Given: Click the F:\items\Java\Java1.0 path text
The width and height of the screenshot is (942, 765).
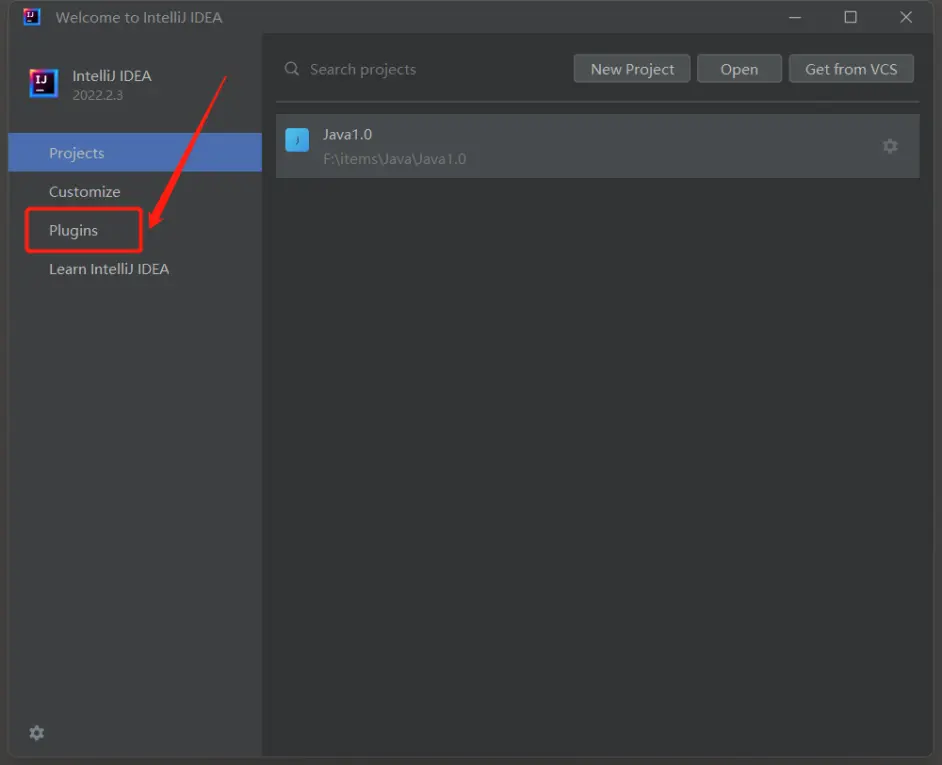Looking at the screenshot, I should coord(394,159).
